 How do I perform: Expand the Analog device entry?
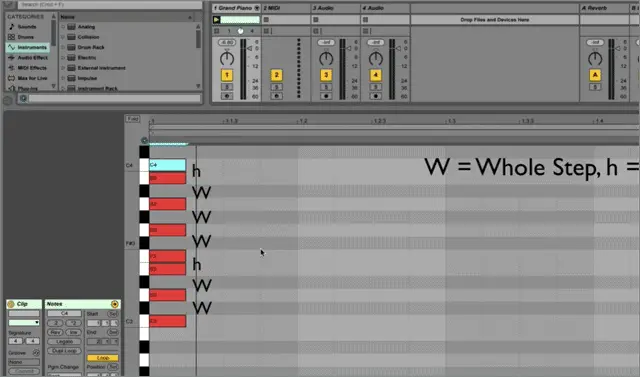pos(63,27)
